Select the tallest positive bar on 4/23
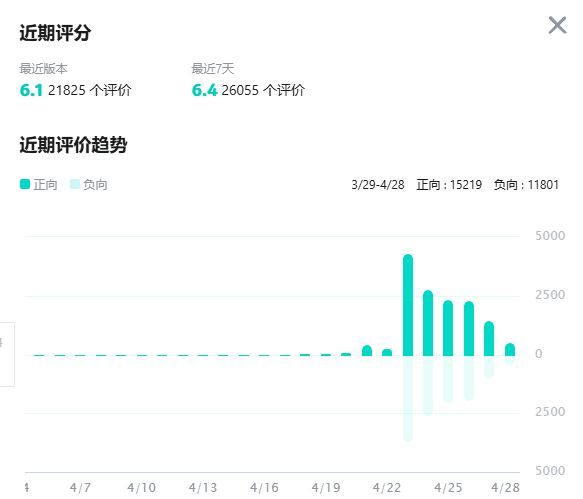This screenshot has width=583, height=499. click(x=408, y=305)
